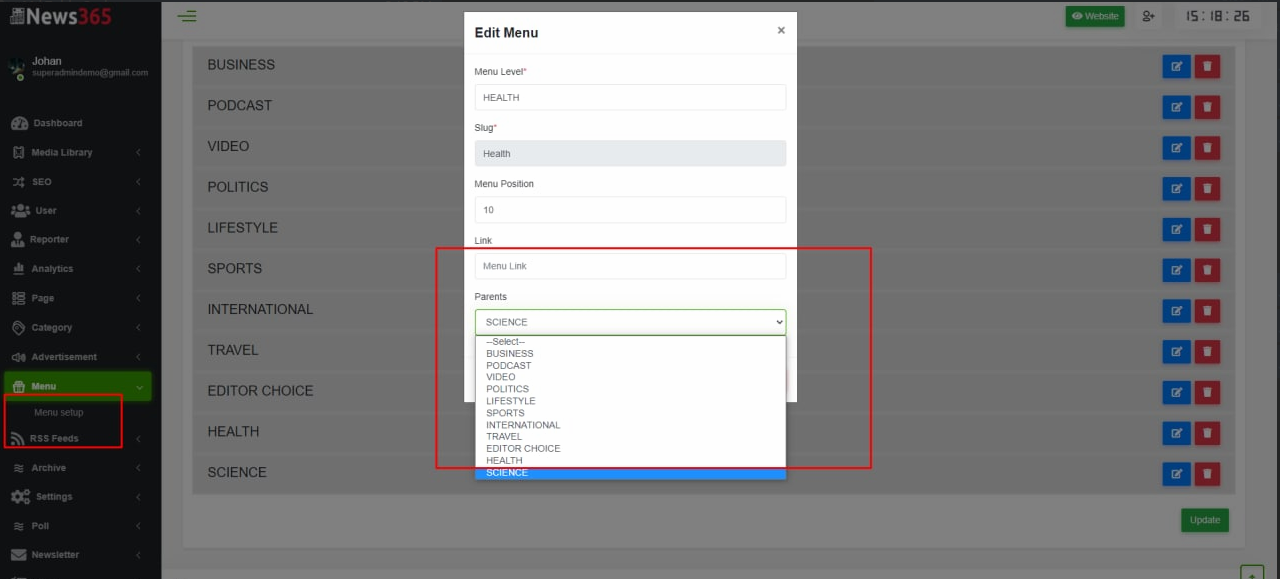Screen dimensions: 1280x579
Task: Edit the BUSINESS menu row
Action: 1176,66
